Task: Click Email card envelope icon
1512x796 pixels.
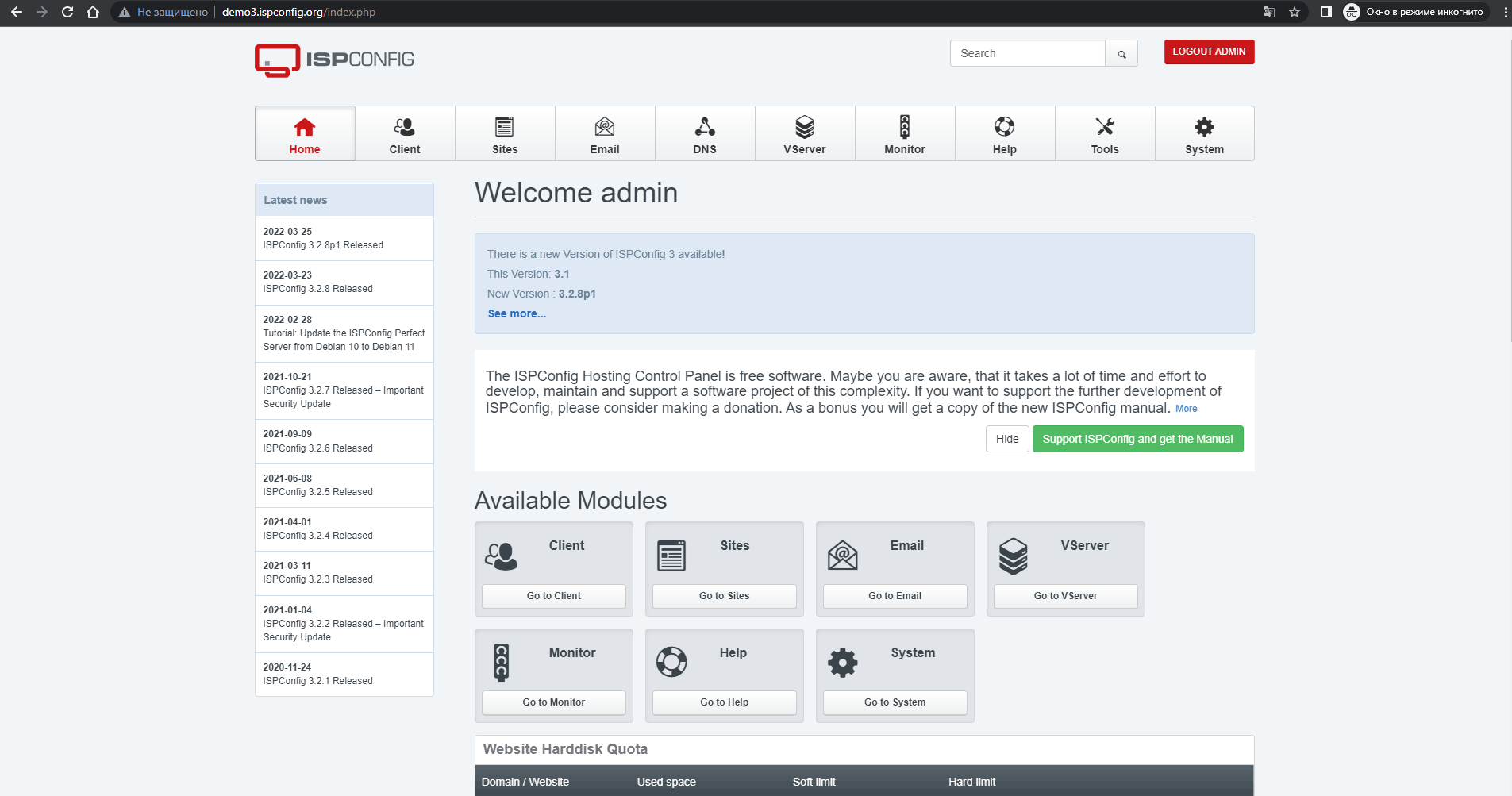Action: point(842,556)
